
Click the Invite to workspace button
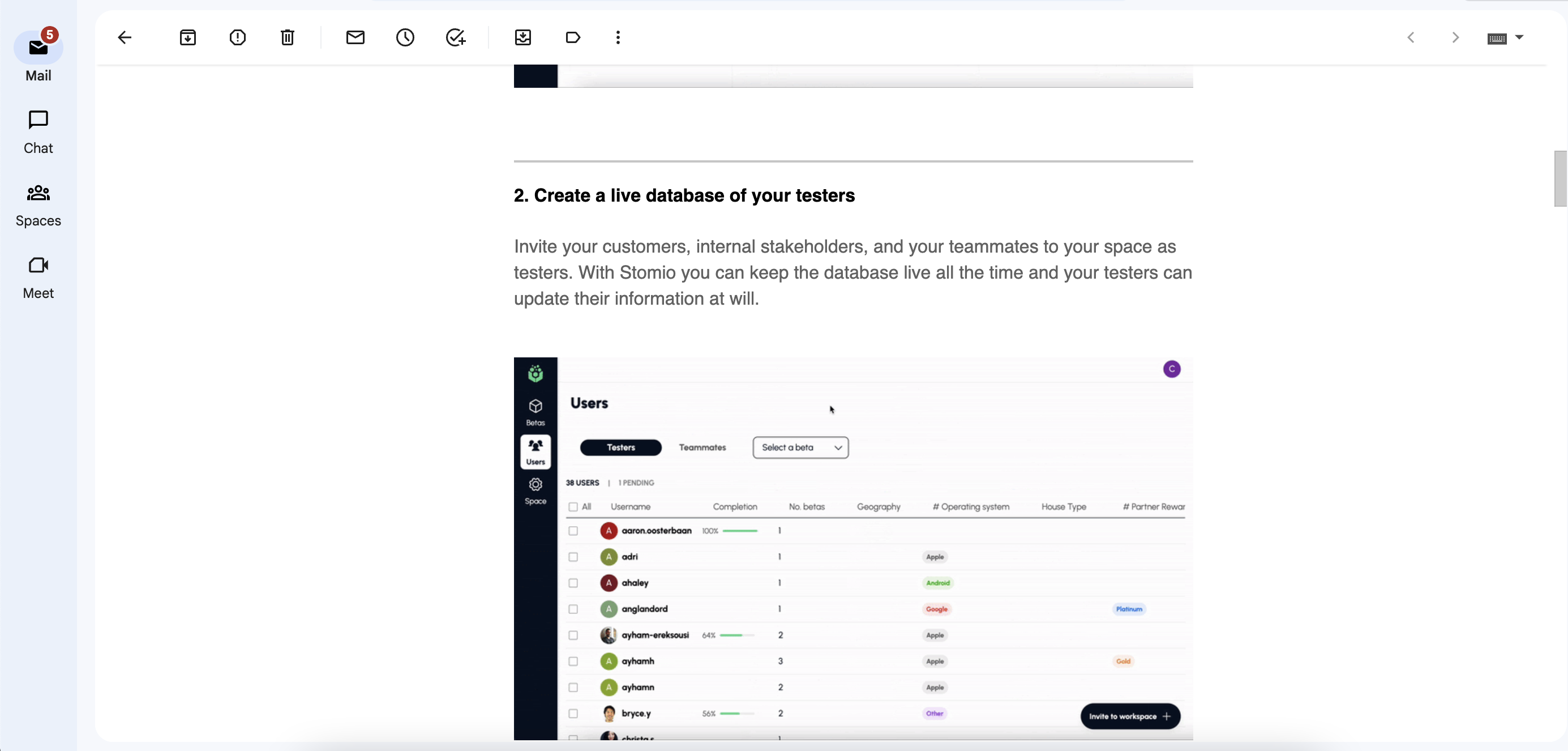1130,716
